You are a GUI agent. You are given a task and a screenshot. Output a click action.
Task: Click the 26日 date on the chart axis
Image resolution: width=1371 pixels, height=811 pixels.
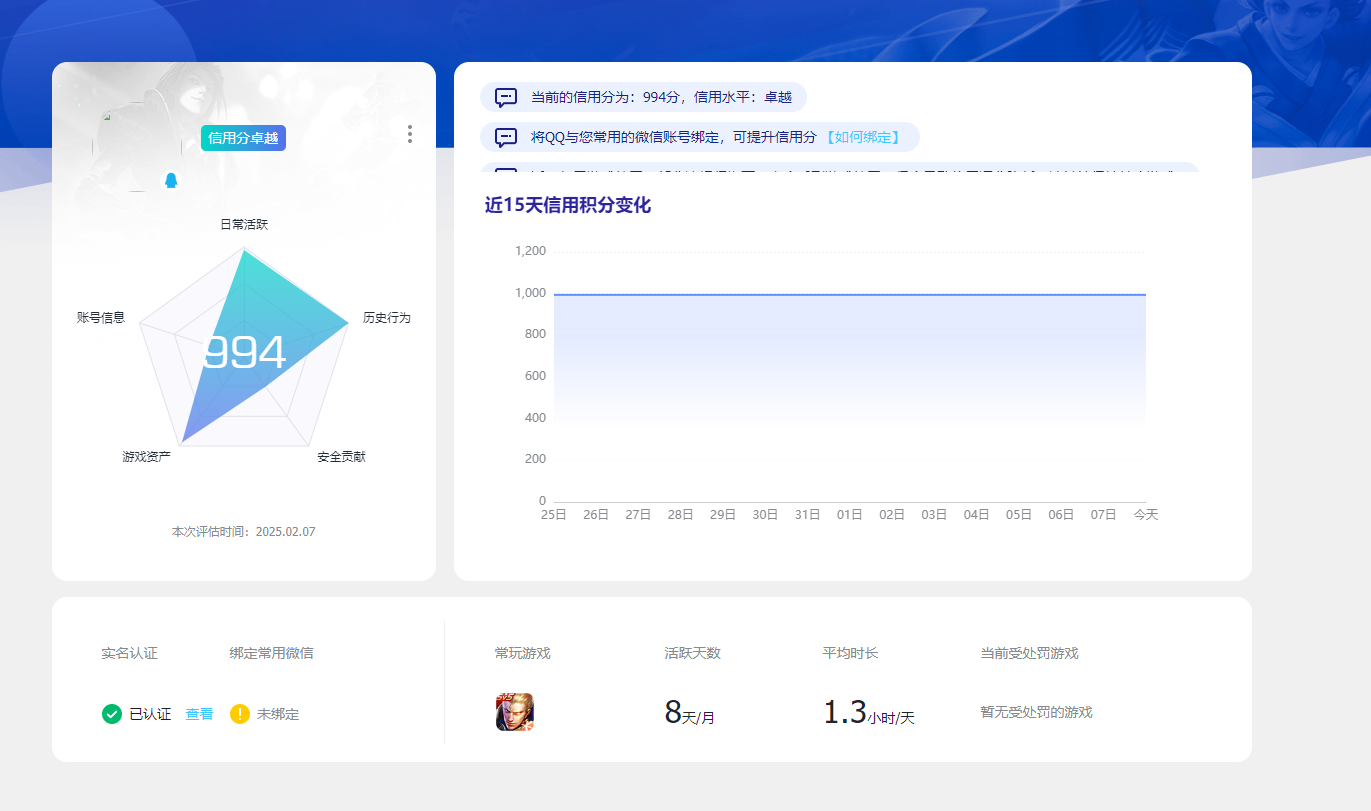coord(596,514)
